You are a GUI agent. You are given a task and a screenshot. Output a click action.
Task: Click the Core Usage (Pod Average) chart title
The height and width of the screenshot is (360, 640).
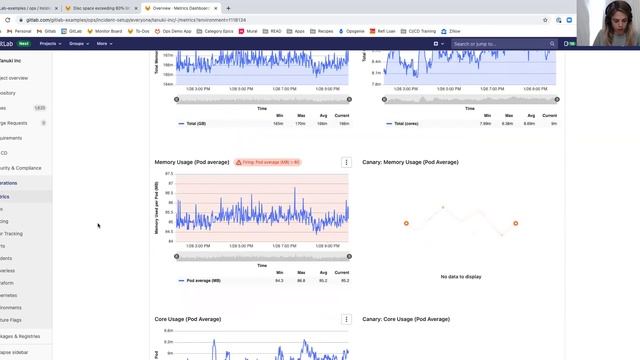(x=188, y=319)
